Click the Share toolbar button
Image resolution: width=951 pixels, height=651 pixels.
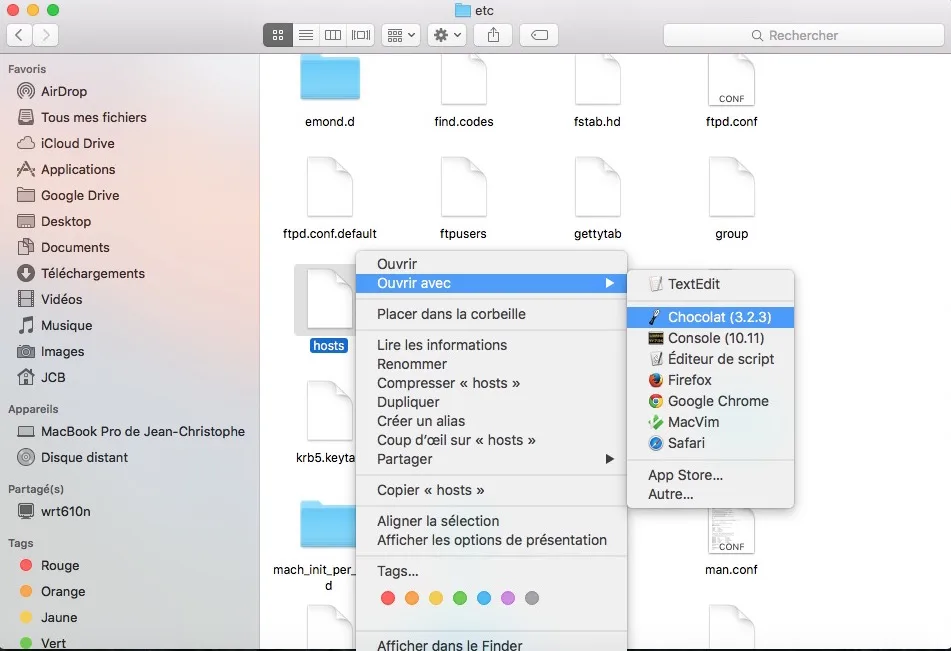coord(494,35)
